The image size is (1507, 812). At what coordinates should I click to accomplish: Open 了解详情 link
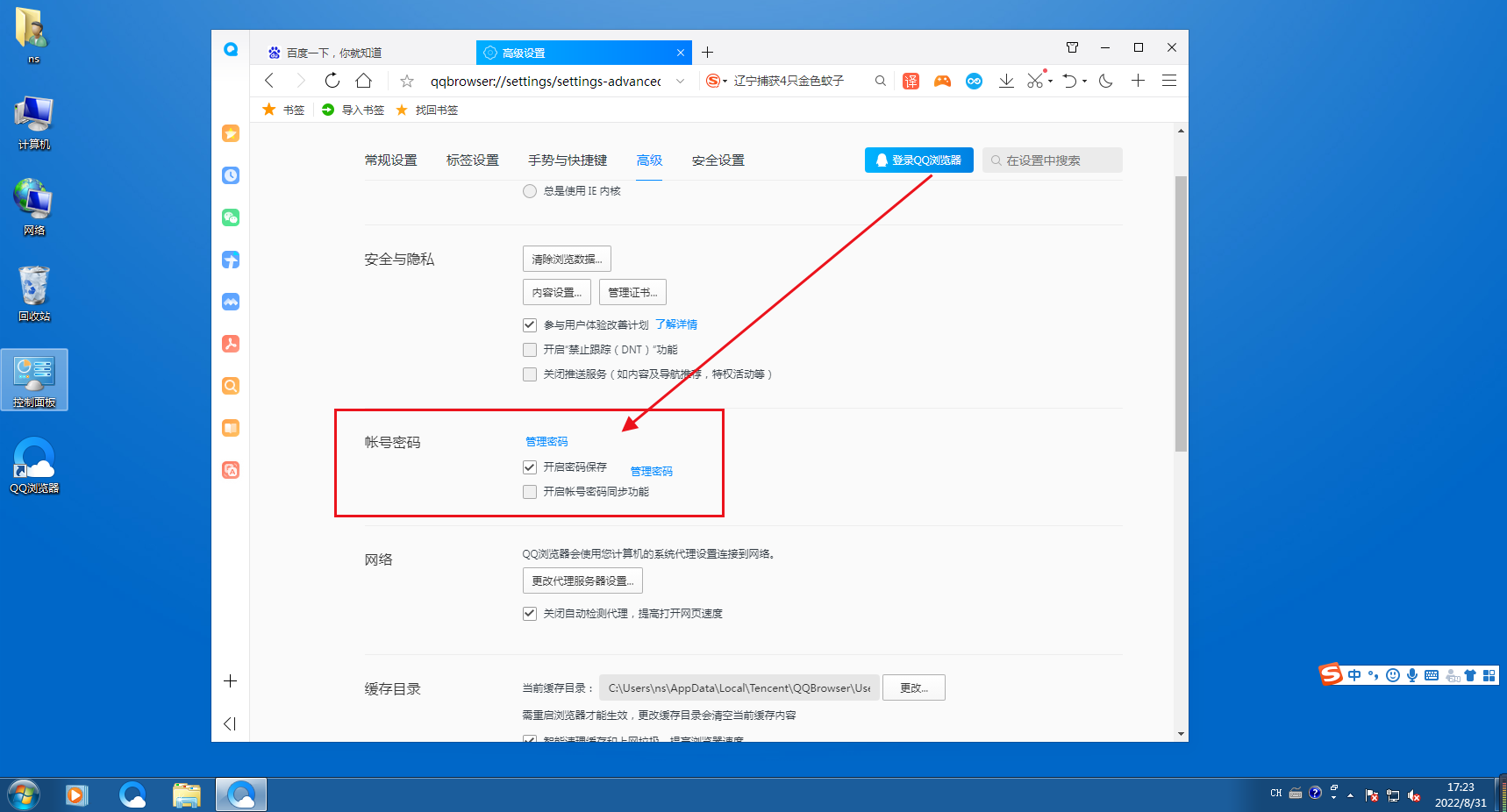[x=676, y=324]
